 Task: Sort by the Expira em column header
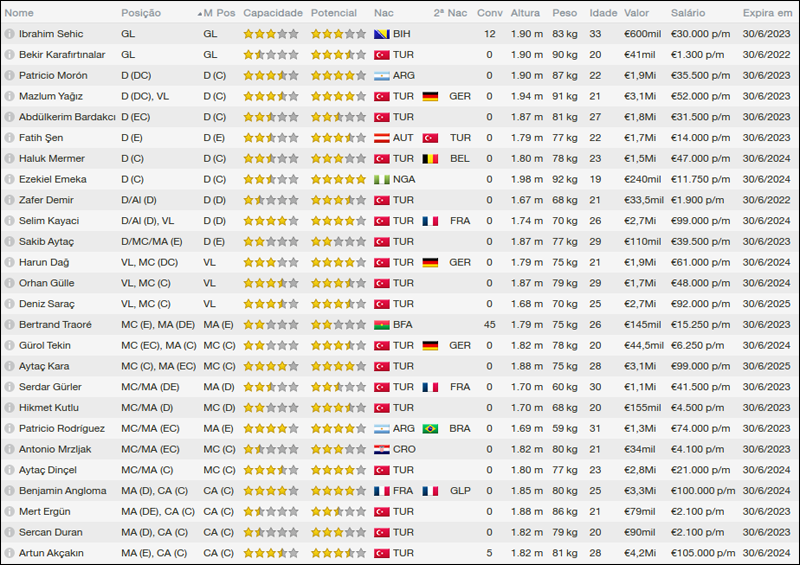click(x=769, y=13)
